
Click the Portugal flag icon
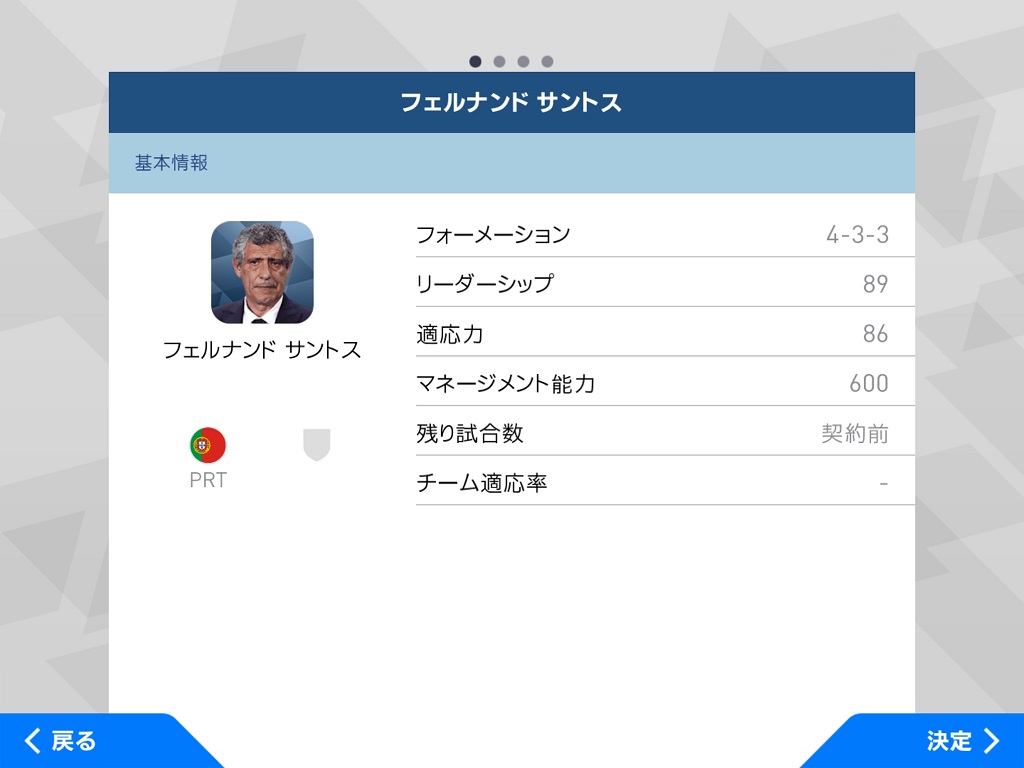pyautogui.click(x=208, y=445)
